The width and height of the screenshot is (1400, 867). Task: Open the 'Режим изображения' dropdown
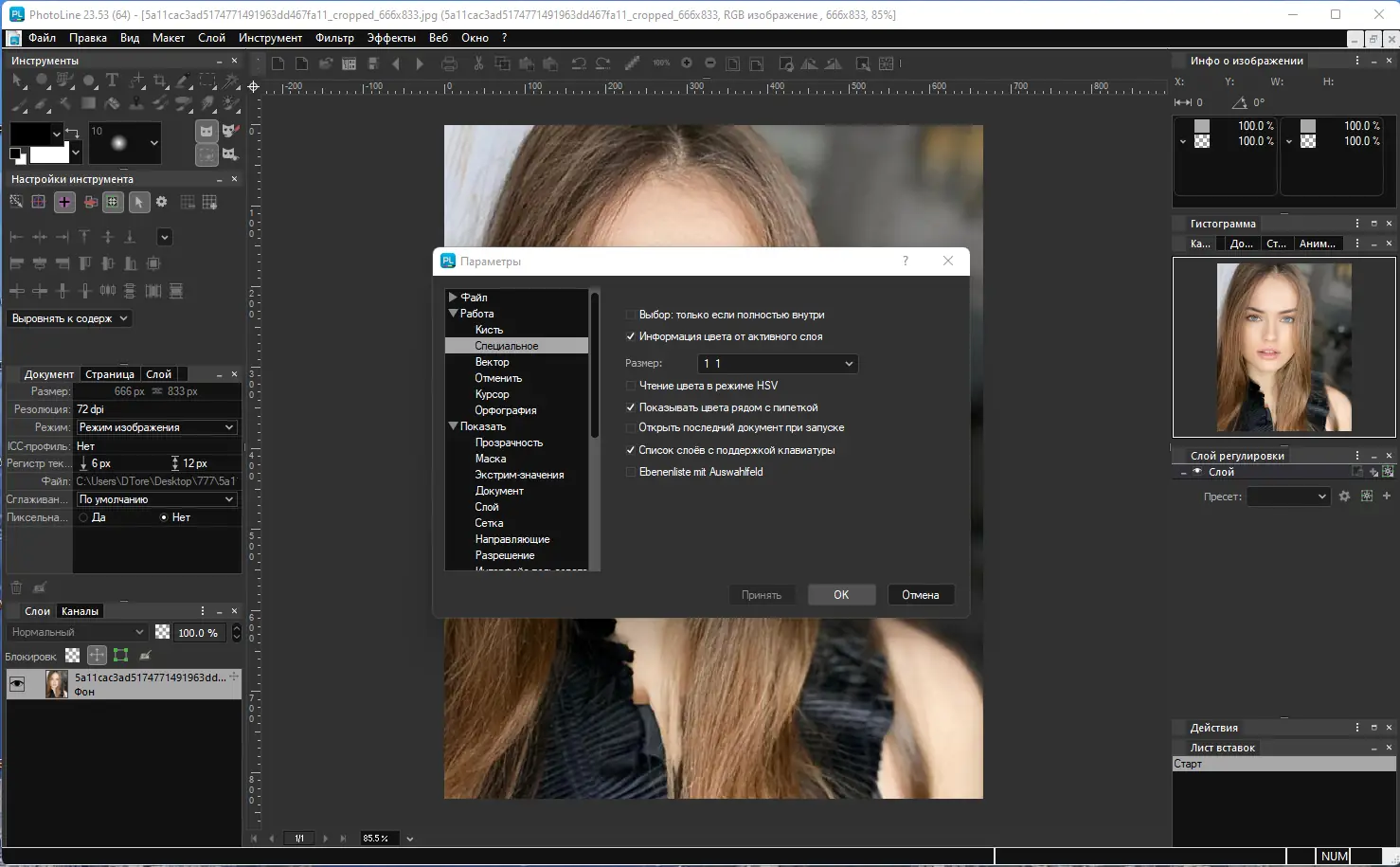(x=156, y=427)
